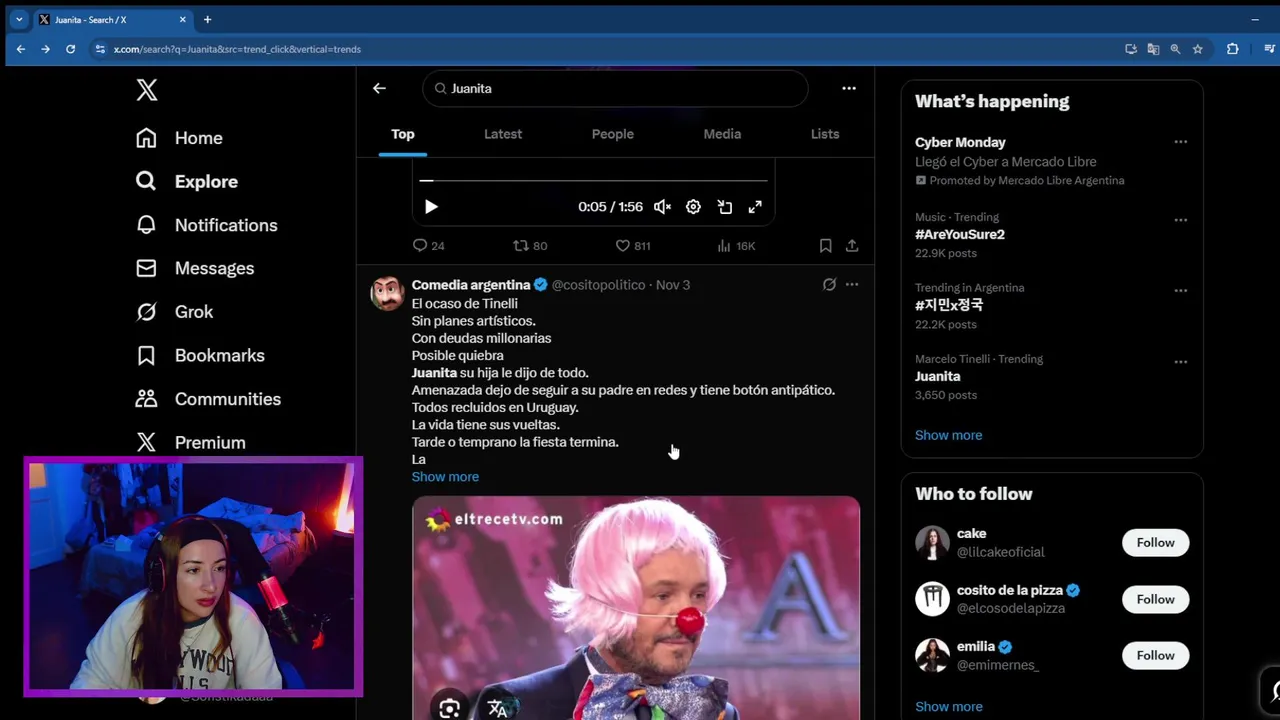
Task: Open search options three-dot menu
Action: click(849, 88)
